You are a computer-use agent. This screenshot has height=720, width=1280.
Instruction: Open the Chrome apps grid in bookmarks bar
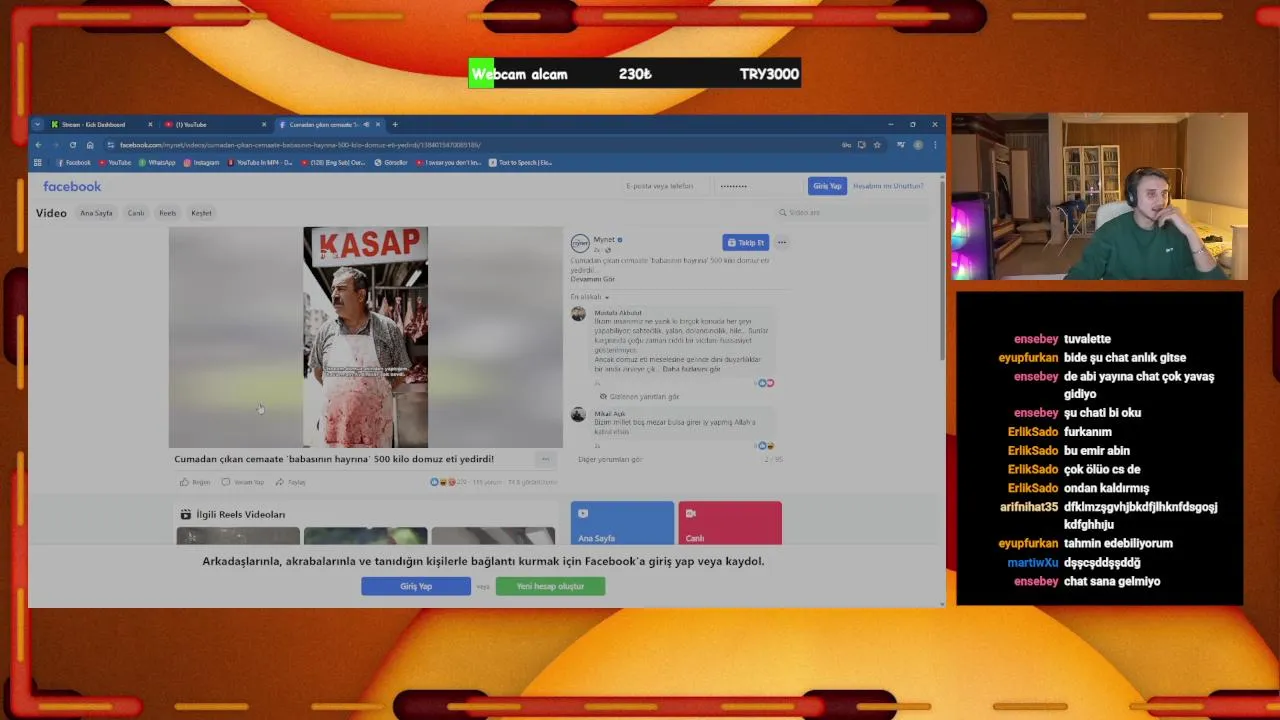38,162
